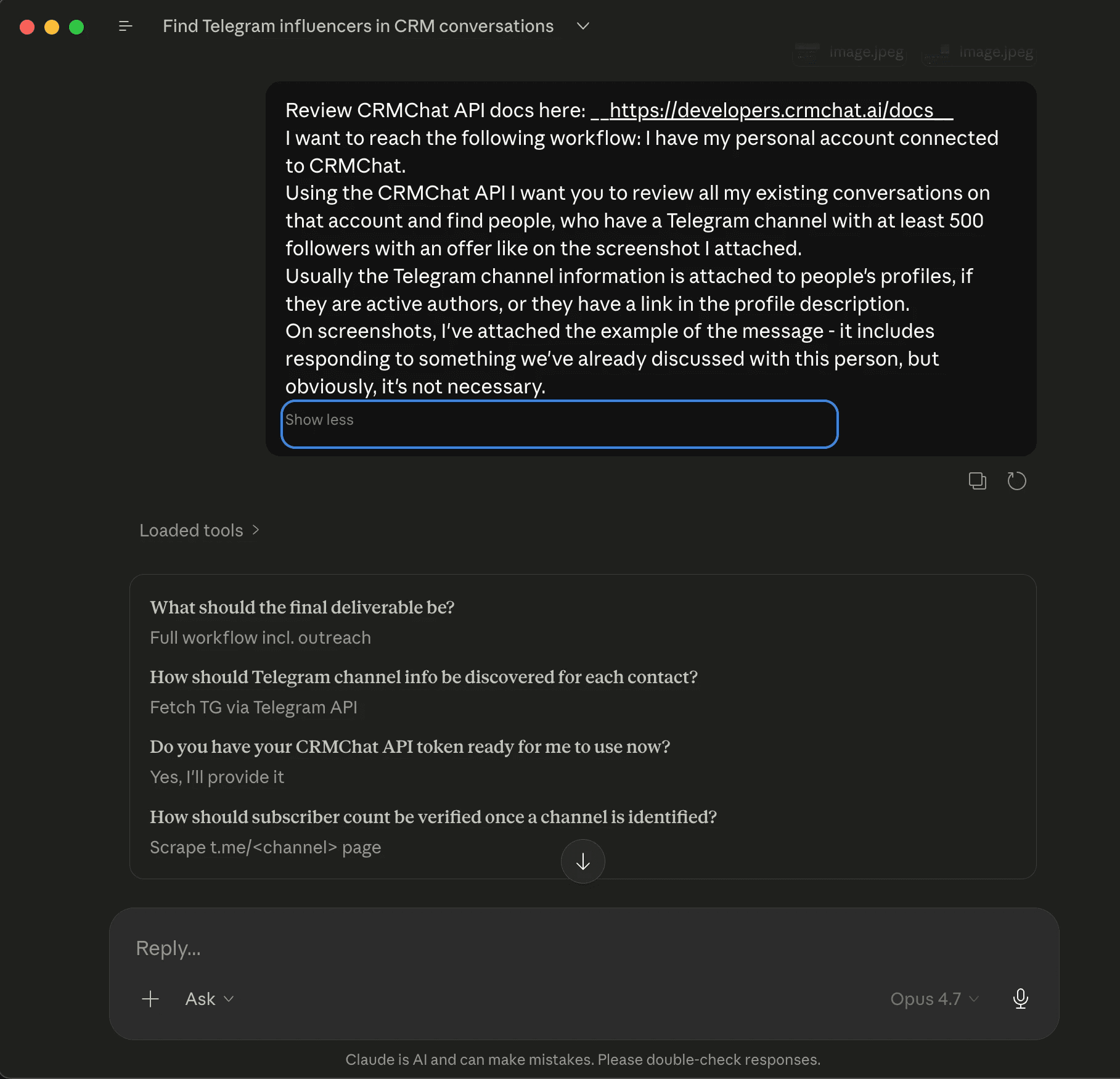Open the conversation title dropdown chevron
The height and width of the screenshot is (1079, 1120).
pyautogui.click(x=582, y=26)
